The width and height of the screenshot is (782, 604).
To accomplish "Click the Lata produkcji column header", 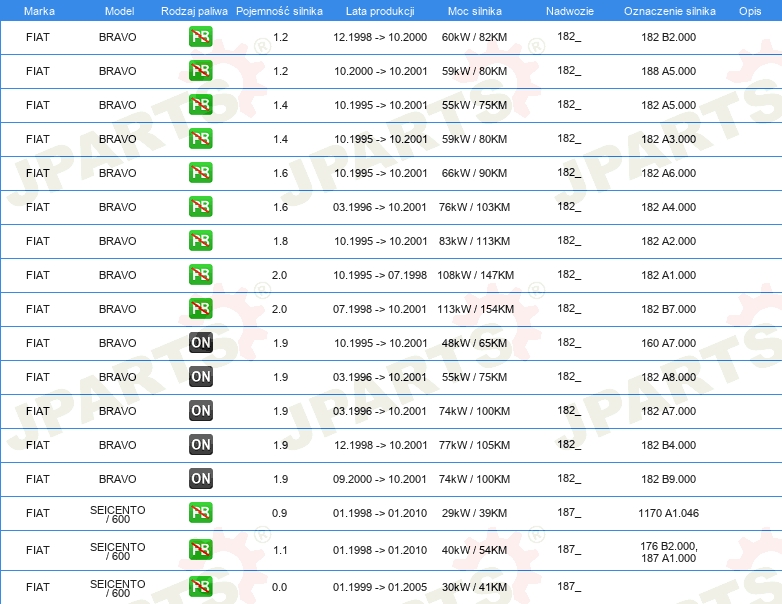I will pos(380,11).
